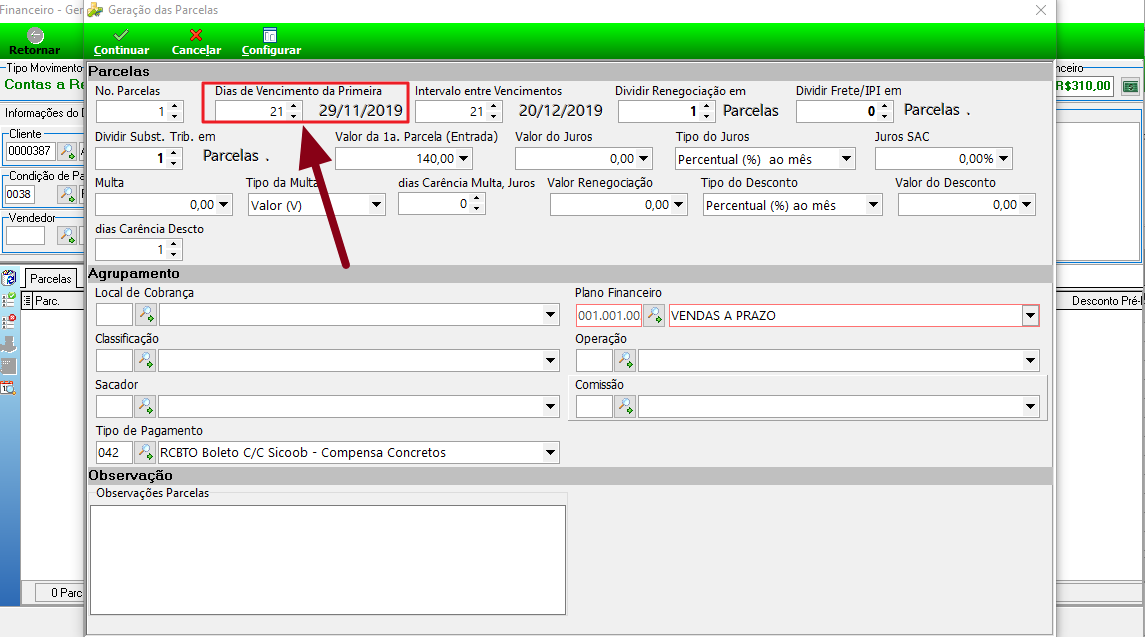1145x637 pixels.
Task: Open the Configurar settings icon
Action: pyautogui.click(x=270, y=34)
